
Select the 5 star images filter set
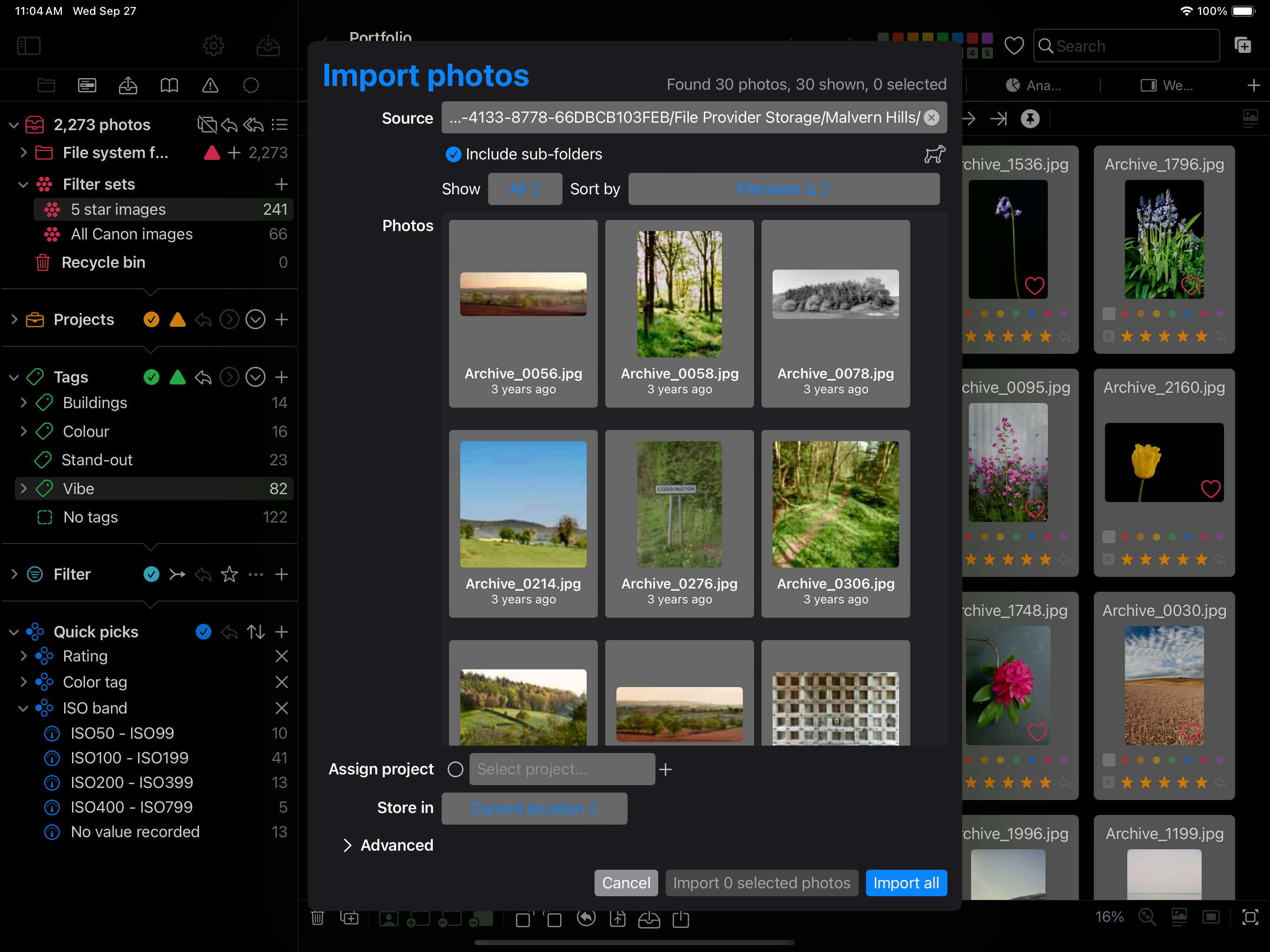click(x=164, y=210)
